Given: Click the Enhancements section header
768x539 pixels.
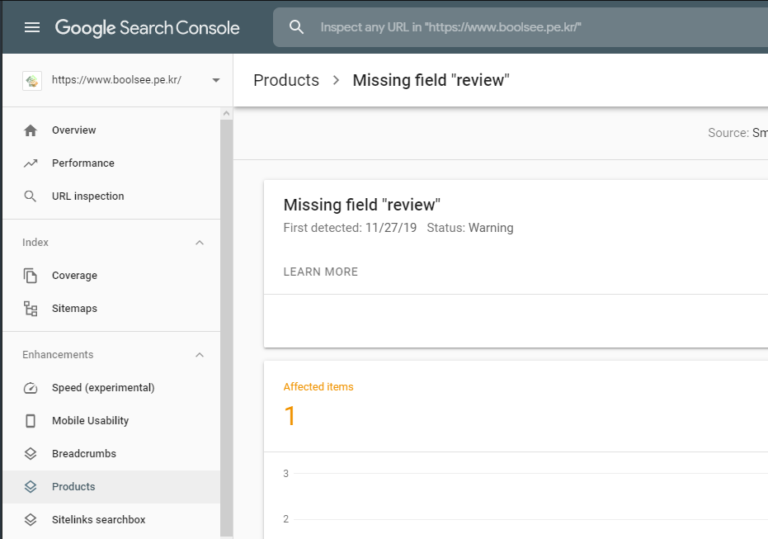Looking at the screenshot, I should click(58, 355).
